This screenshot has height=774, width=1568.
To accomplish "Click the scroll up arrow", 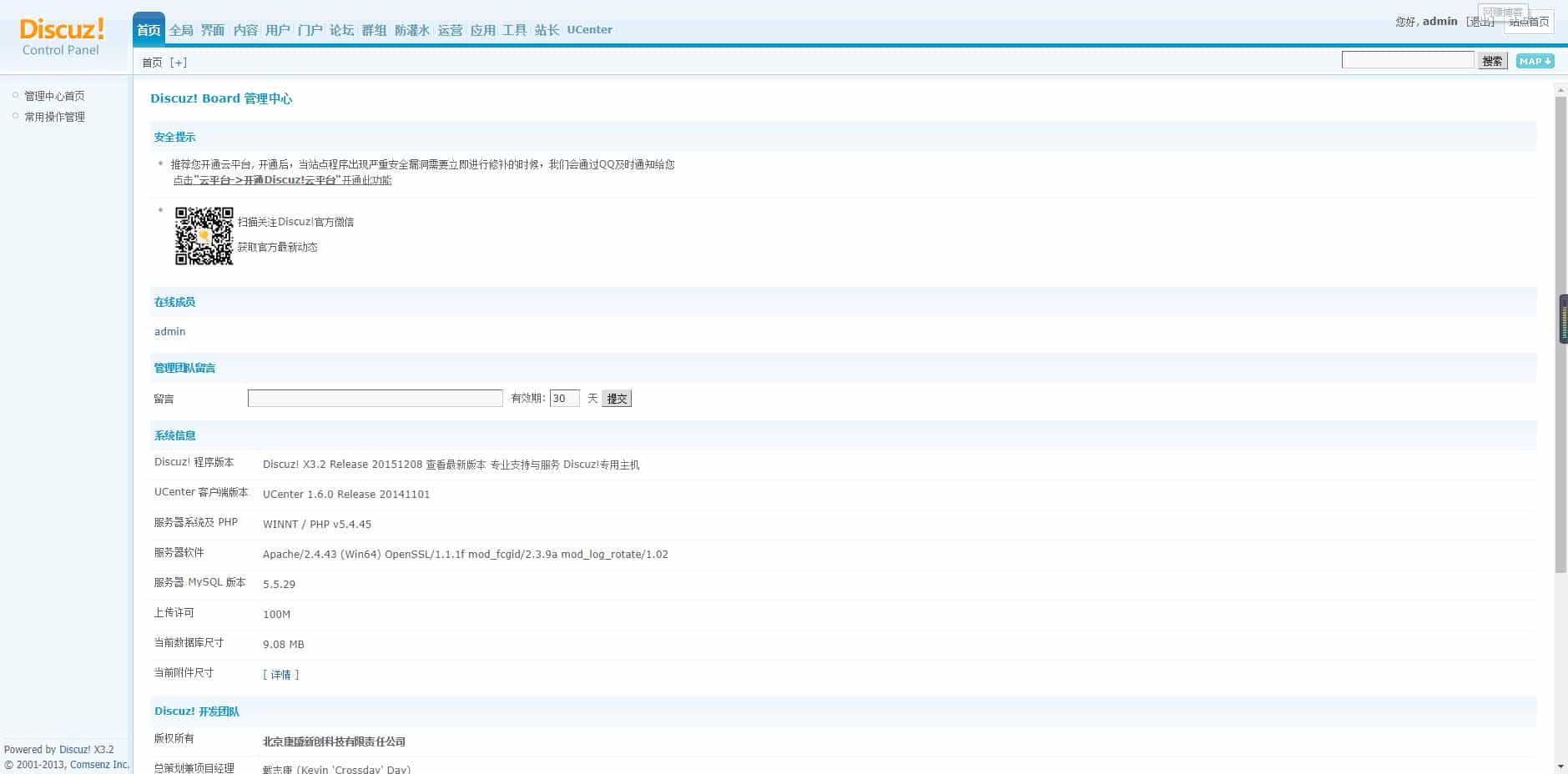I will (1560, 88).
